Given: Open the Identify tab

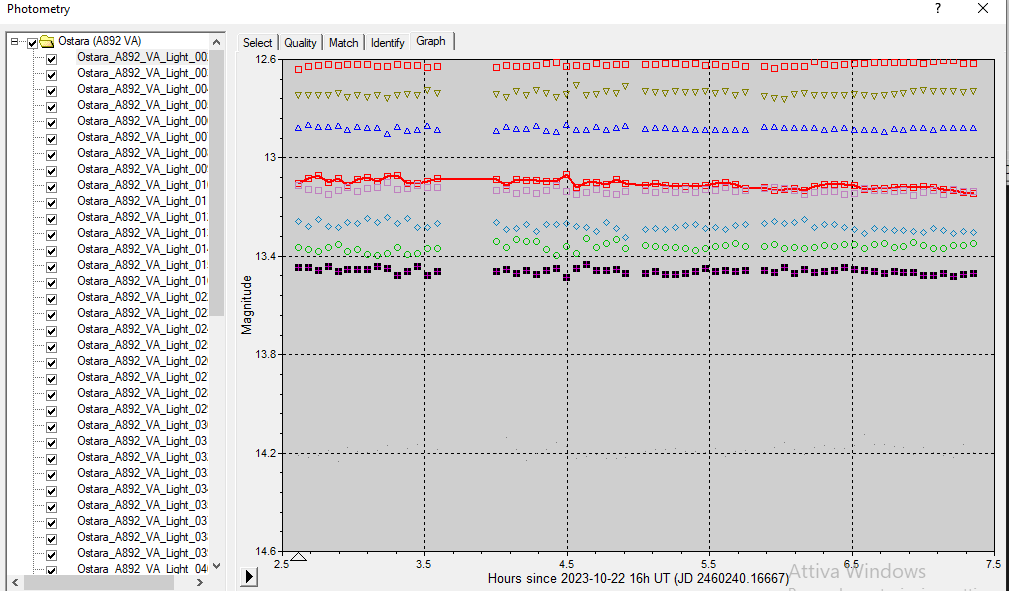Looking at the screenshot, I should (387, 42).
